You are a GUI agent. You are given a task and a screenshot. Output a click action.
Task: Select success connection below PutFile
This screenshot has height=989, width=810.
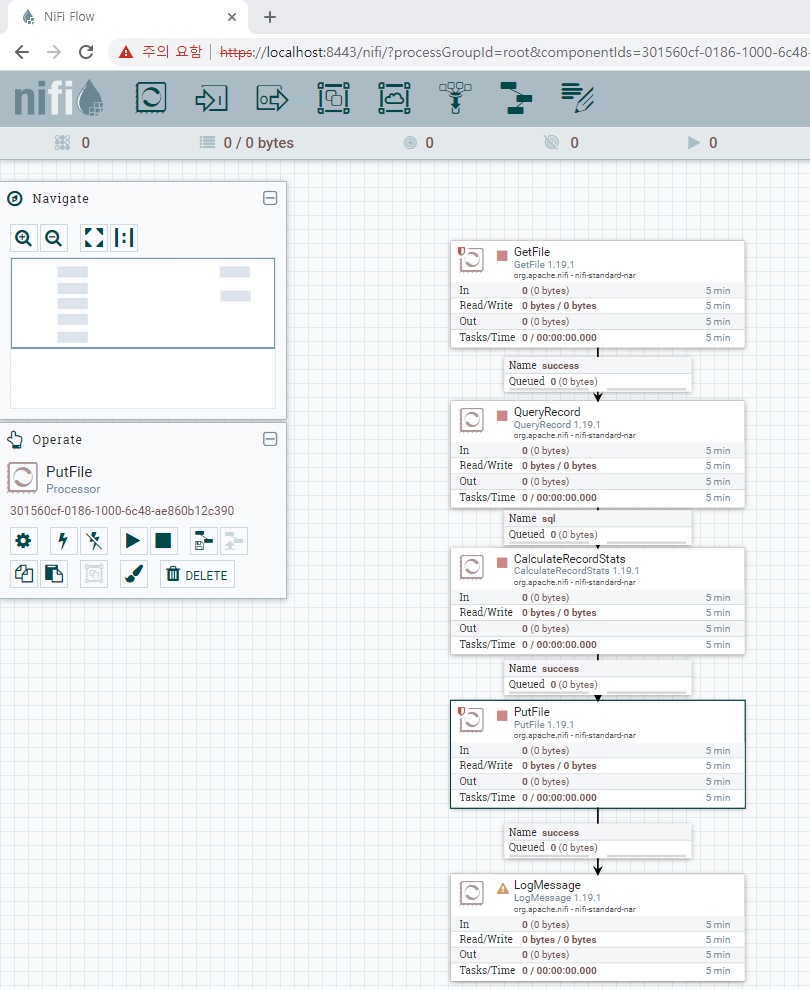(x=597, y=840)
